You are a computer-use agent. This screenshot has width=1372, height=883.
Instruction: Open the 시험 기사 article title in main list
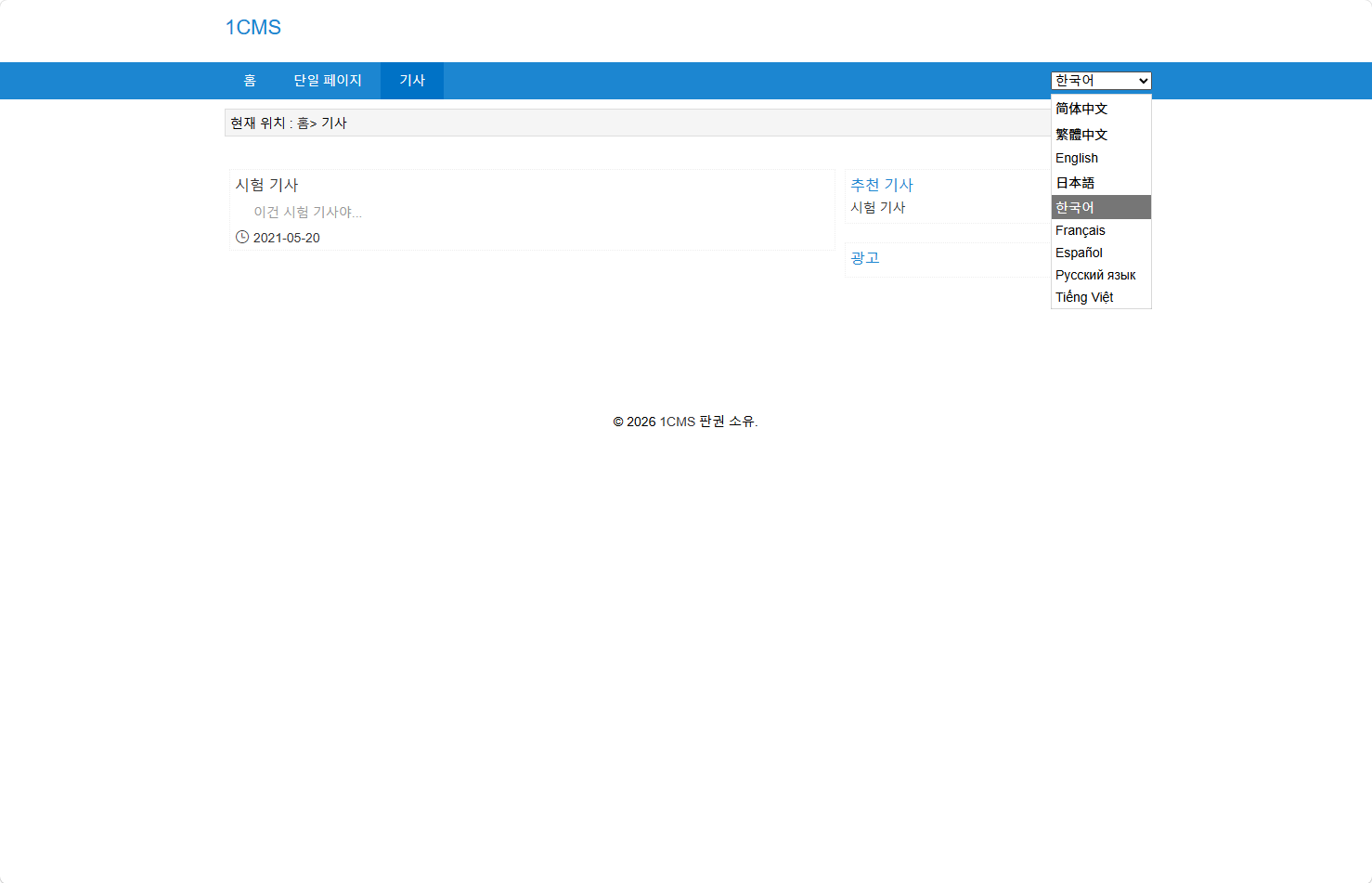tap(267, 185)
